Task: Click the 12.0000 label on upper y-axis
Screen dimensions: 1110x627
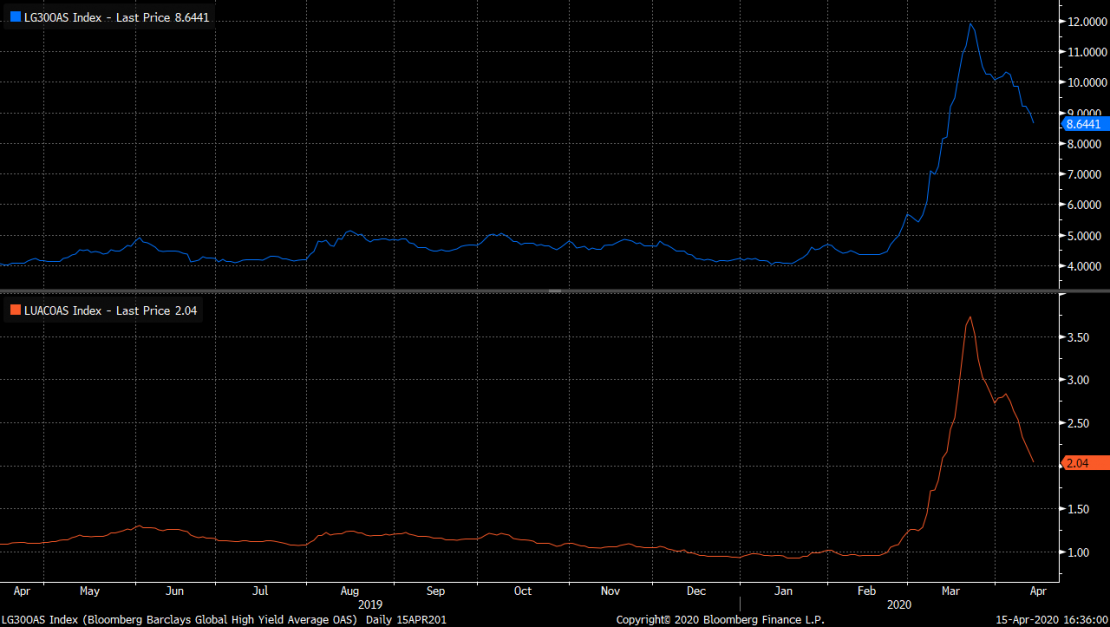Action: click(x=1088, y=22)
